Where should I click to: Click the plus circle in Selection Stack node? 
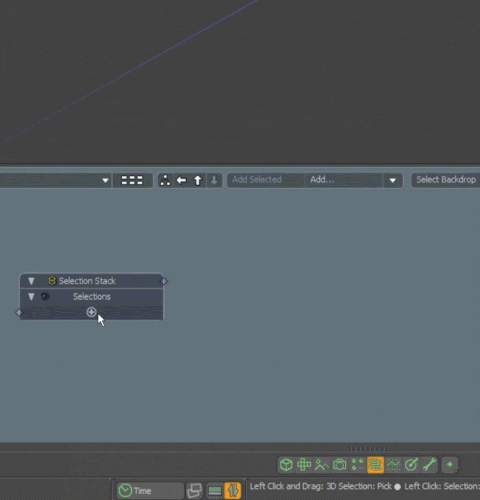[91, 312]
